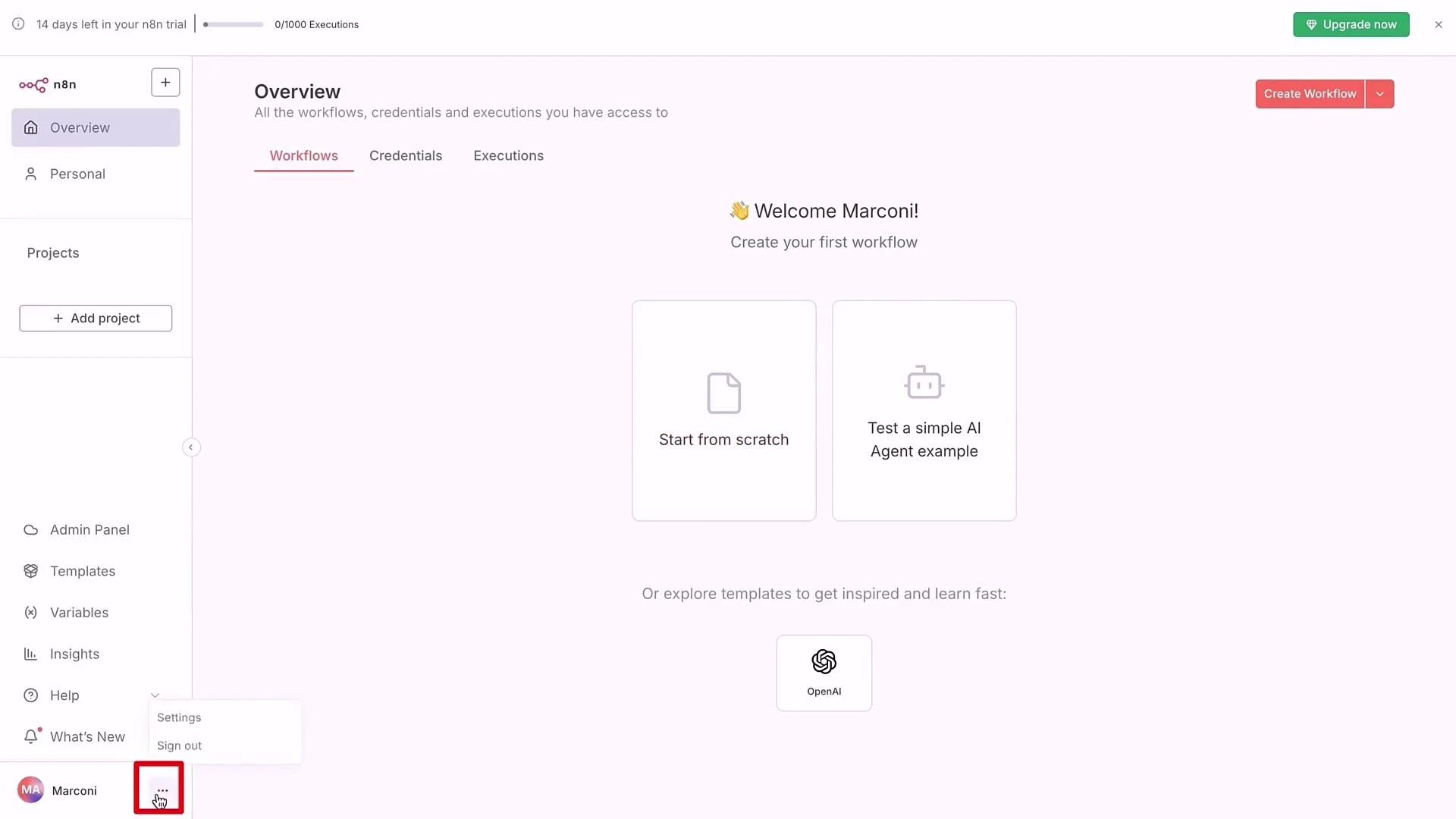Open the Create Workflow dropdown arrow
This screenshot has height=819, width=1456.
1380,94
